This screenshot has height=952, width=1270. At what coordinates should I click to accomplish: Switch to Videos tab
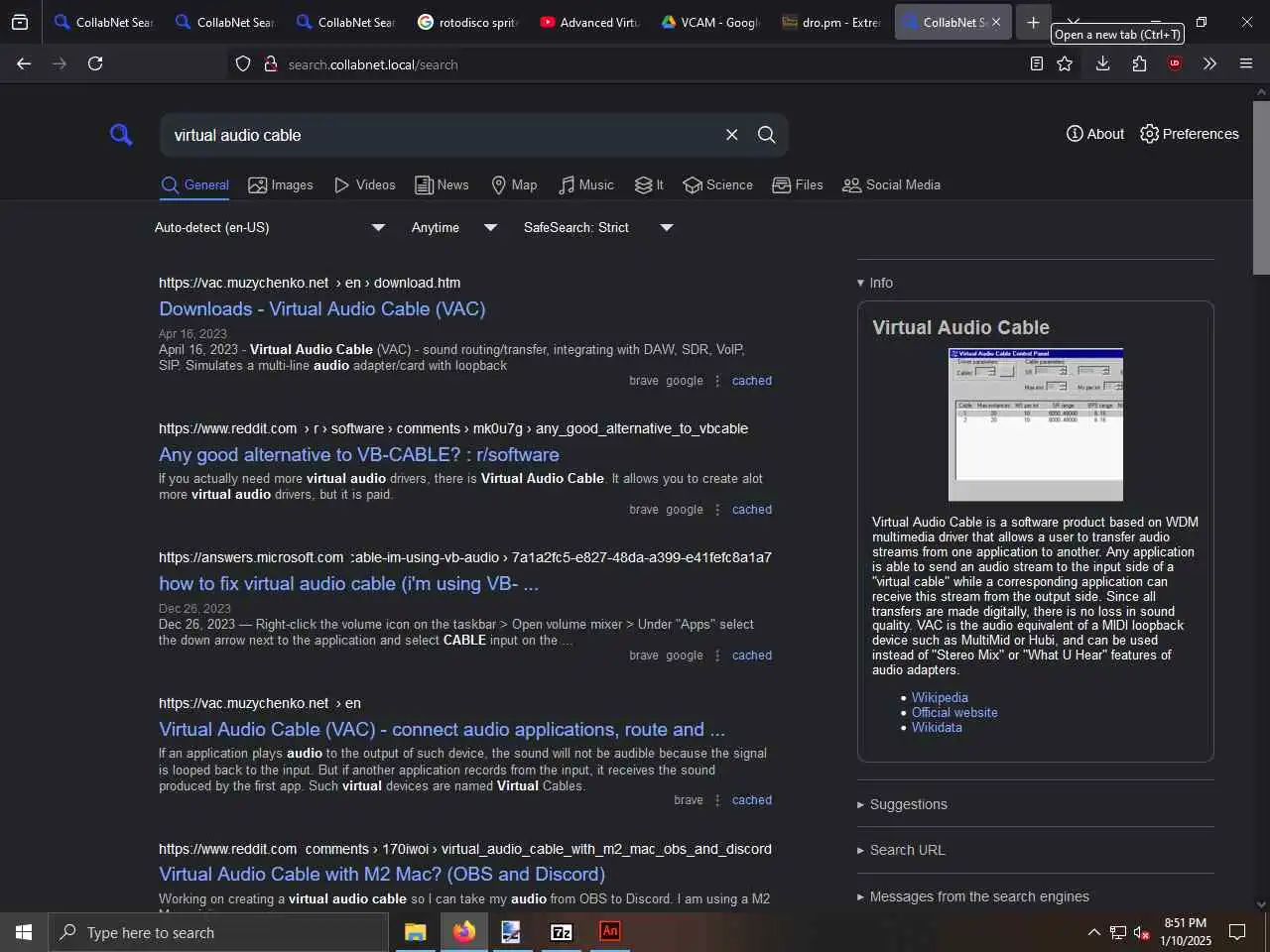click(x=365, y=185)
